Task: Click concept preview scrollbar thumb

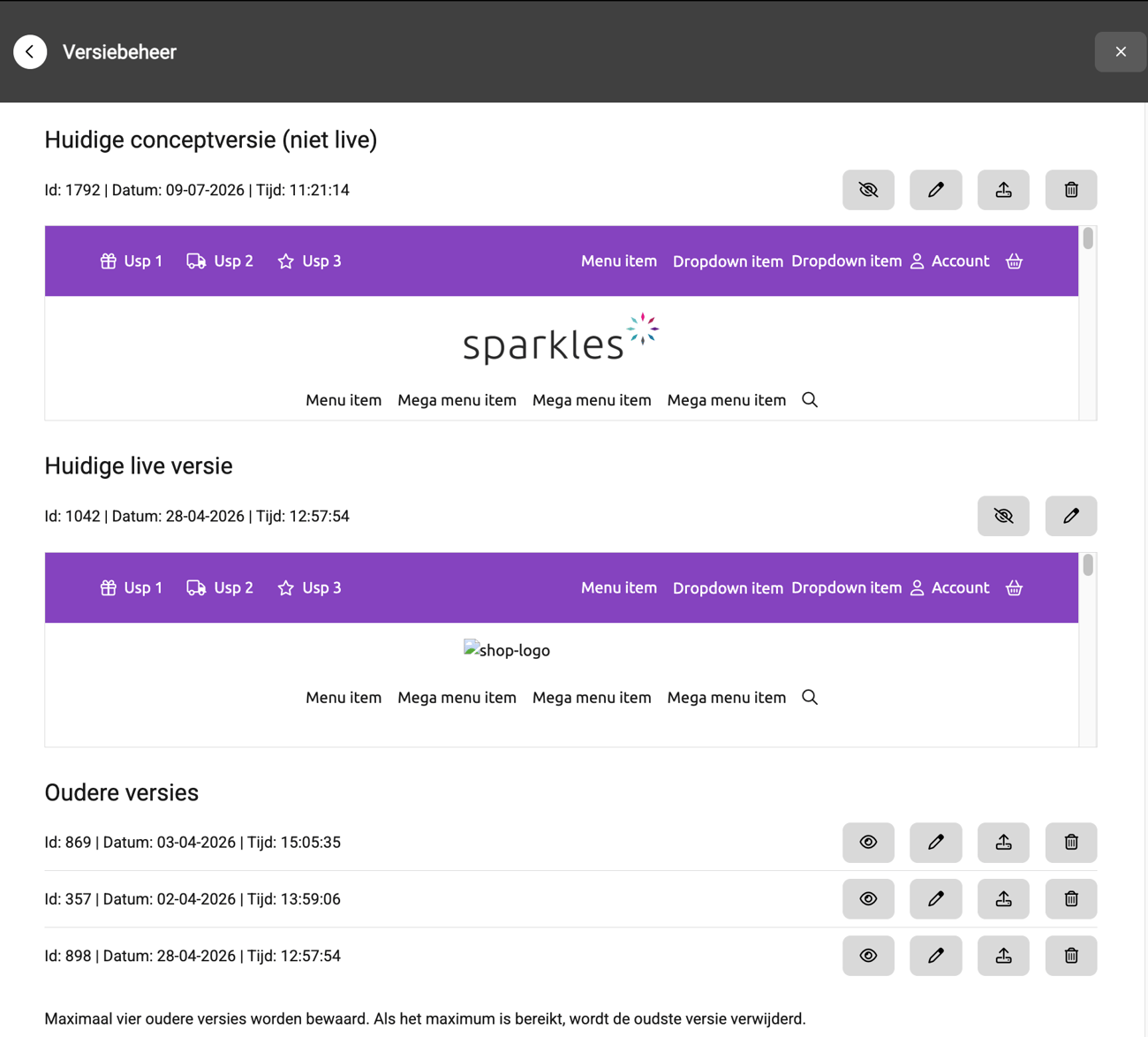Action: (1088, 238)
